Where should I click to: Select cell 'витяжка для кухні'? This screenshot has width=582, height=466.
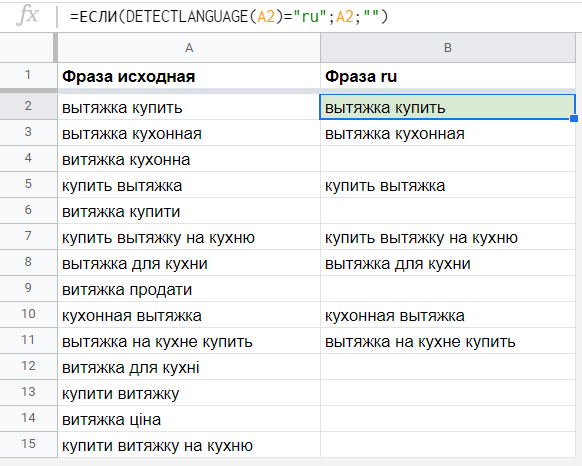pyautogui.click(x=189, y=366)
